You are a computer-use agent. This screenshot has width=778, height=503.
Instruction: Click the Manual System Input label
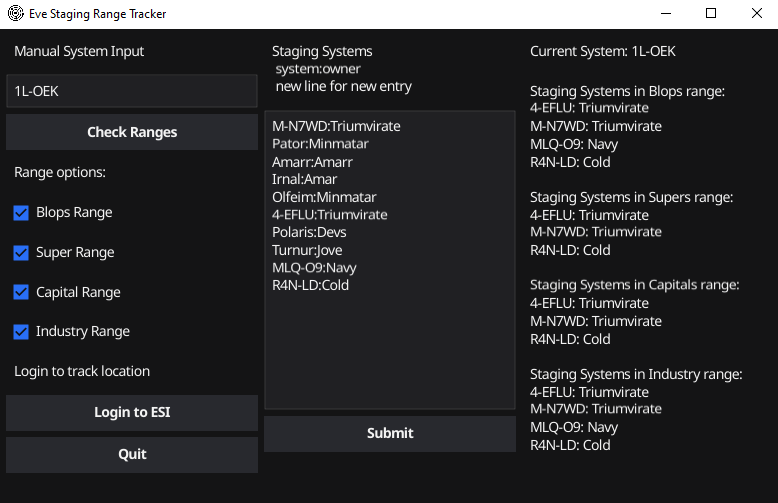click(x=79, y=51)
